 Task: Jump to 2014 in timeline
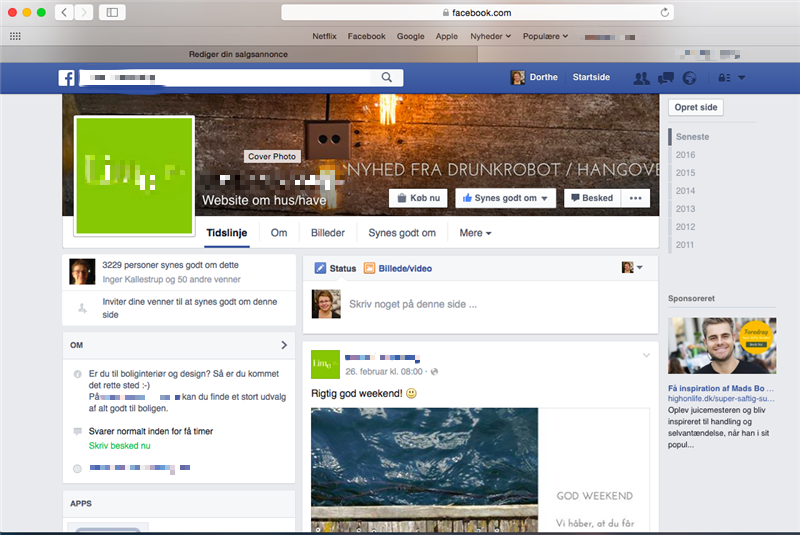pos(685,191)
